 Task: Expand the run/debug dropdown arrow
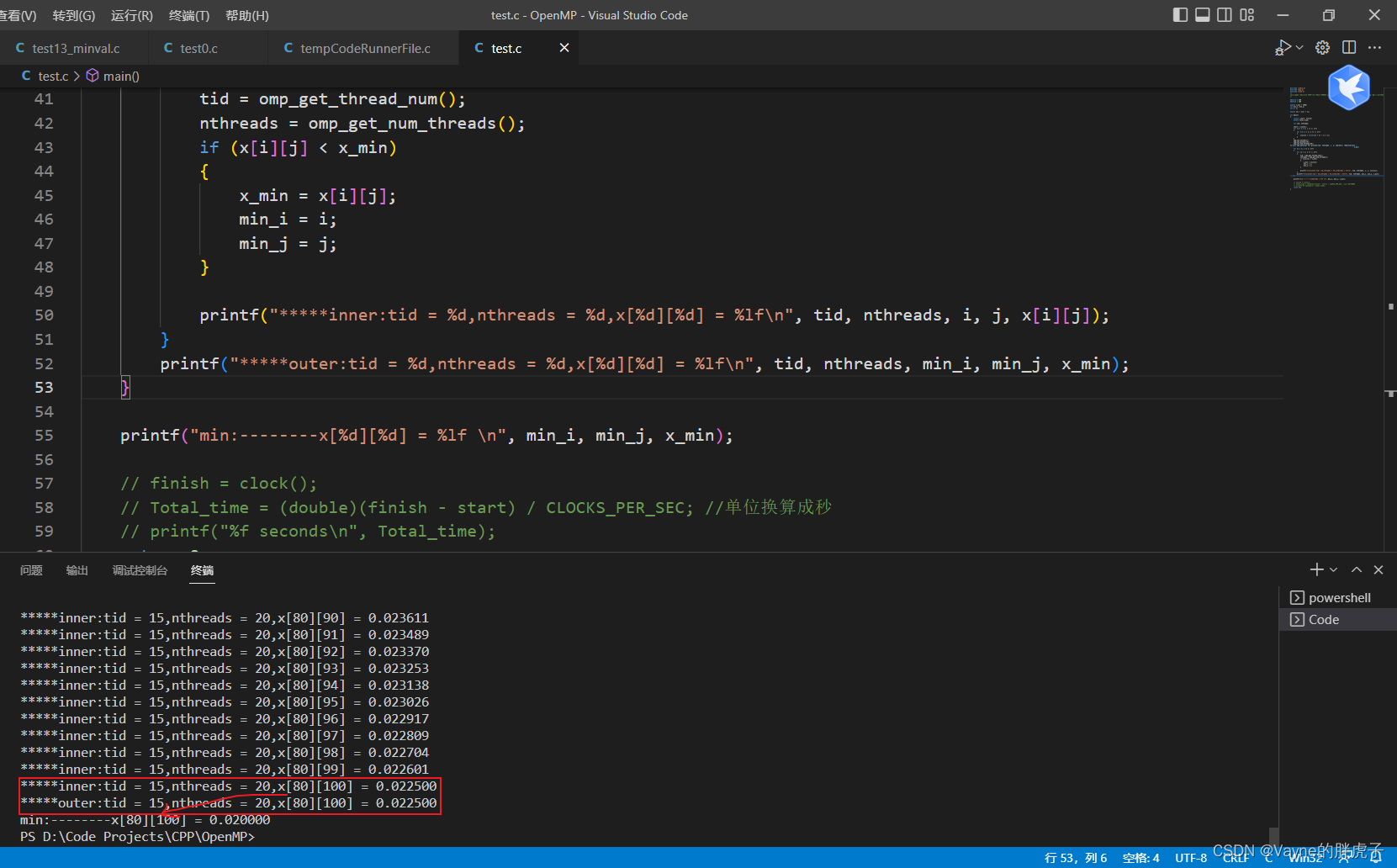pyautogui.click(x=1299, y=48)
